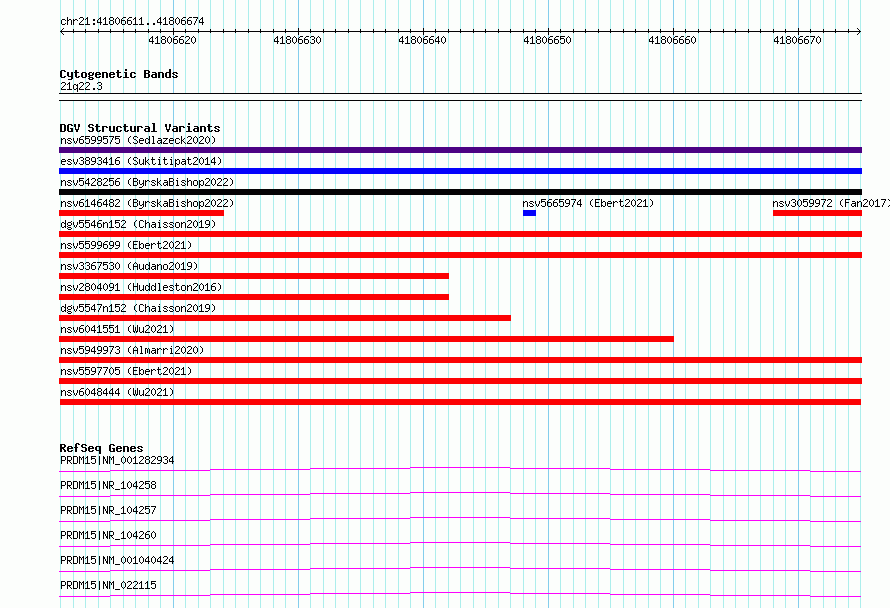Click the ruler position 41806630
The height and width of the screenshot is (608, 890).
pyautogui.click(x=297, y=40)
